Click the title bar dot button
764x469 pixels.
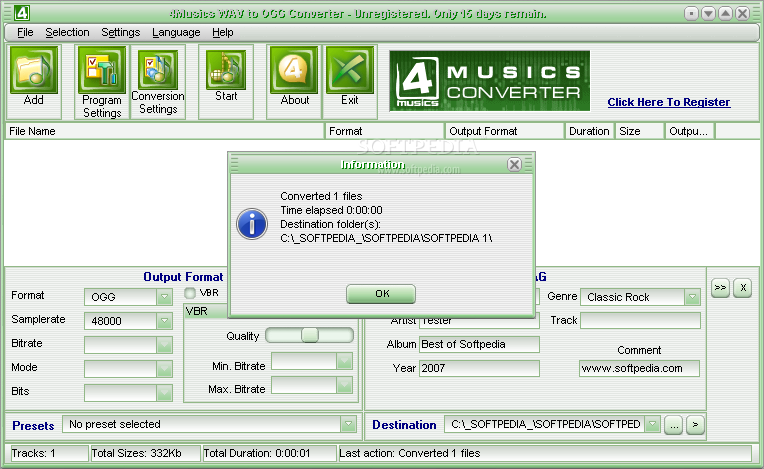[691, 14]
